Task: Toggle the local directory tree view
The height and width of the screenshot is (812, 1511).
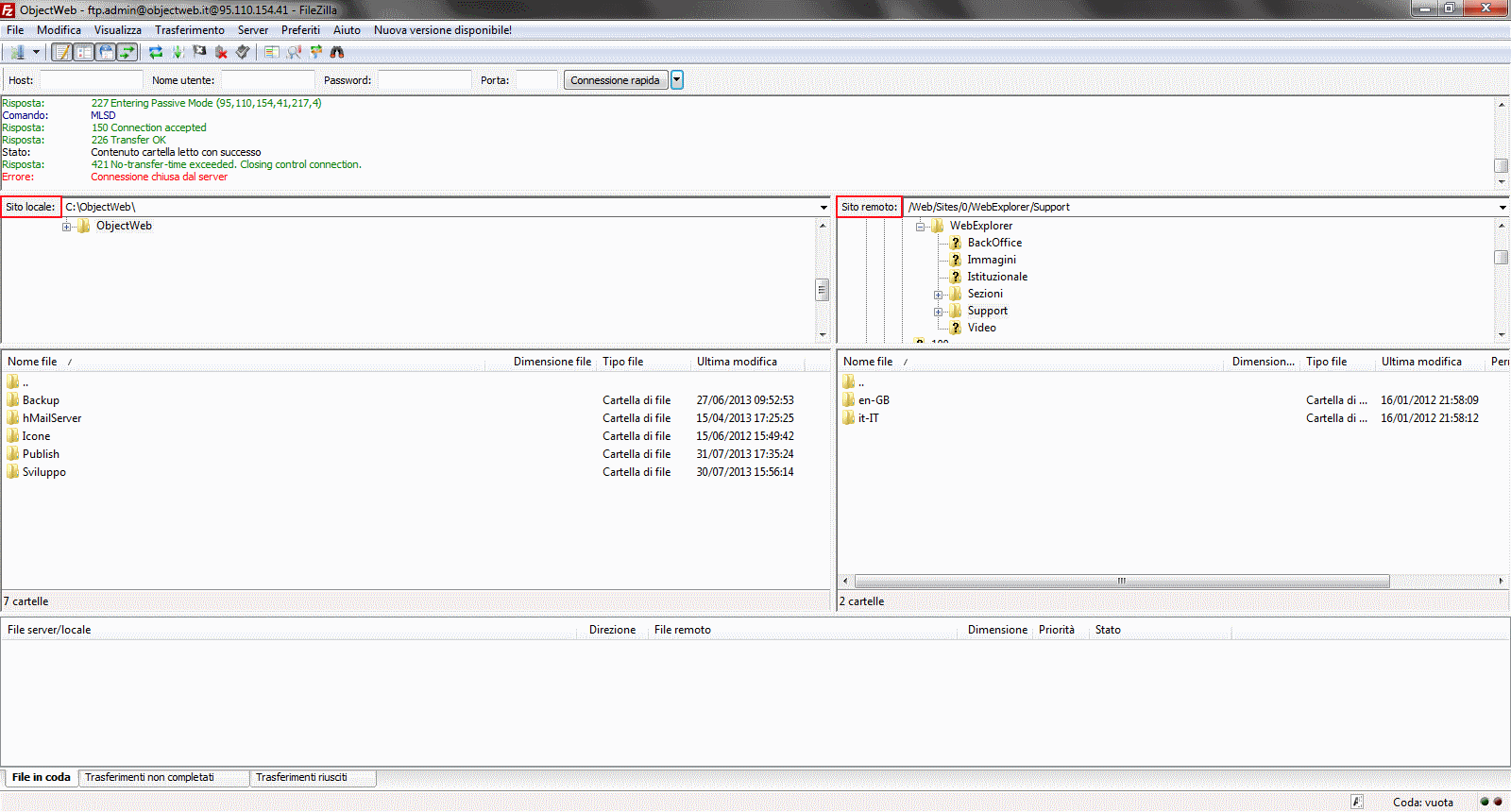Action: (x=83, y=53)
